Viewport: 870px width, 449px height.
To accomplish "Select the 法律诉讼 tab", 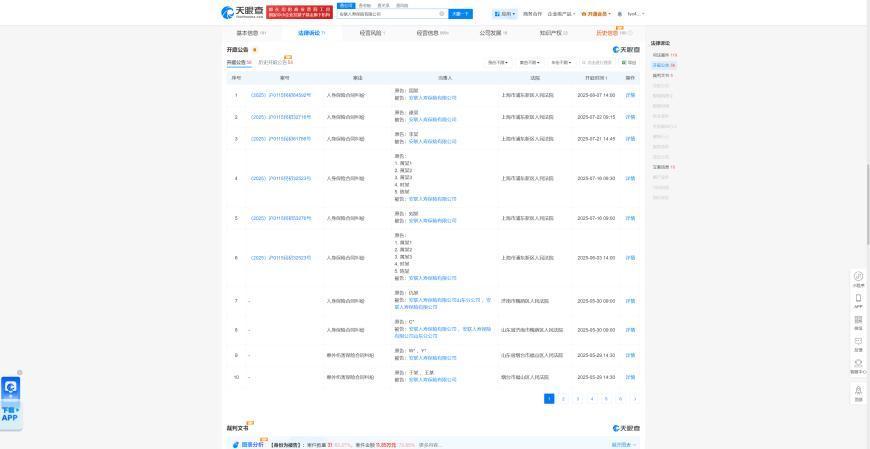I will tap(311, 33).
